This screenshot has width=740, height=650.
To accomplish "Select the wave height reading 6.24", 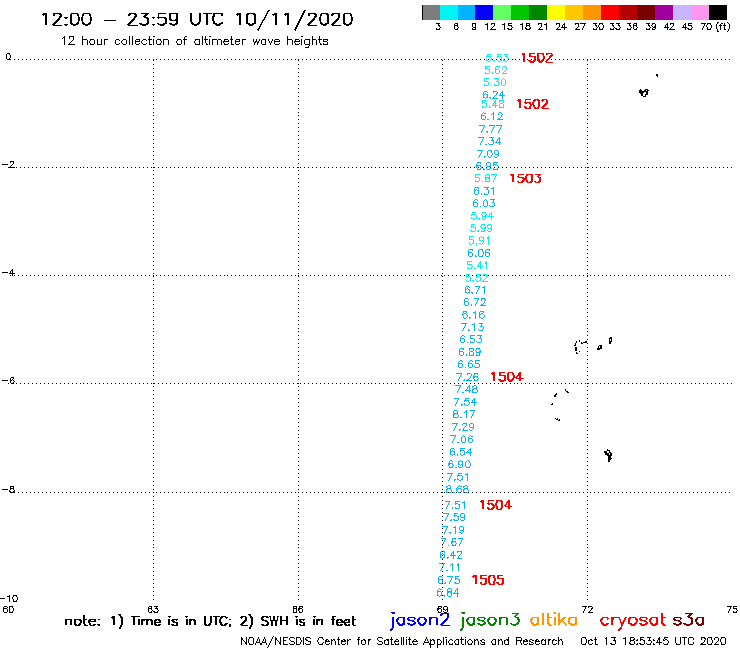I will pos(494,95).
